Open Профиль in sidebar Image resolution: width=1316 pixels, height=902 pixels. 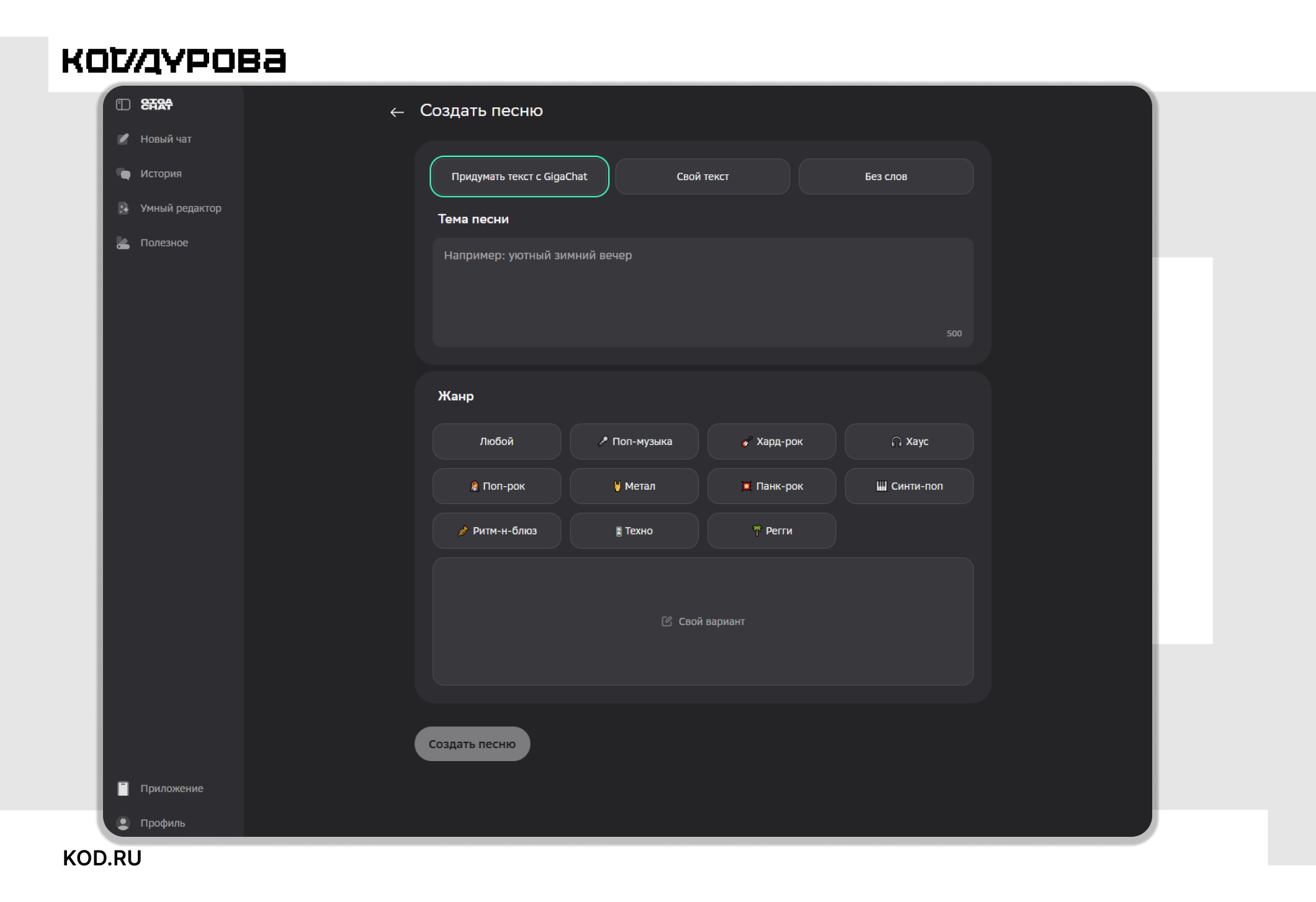[163, 823]
